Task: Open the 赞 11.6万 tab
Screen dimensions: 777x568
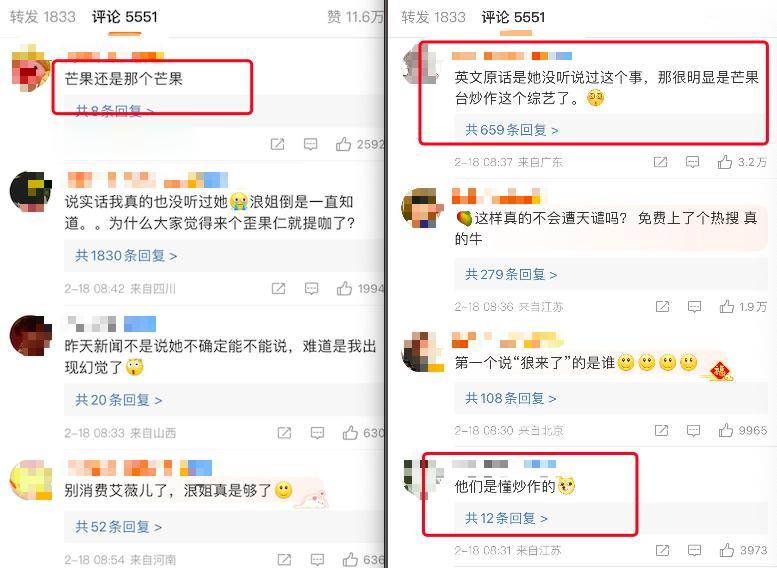Action: [x=355, y=17]
